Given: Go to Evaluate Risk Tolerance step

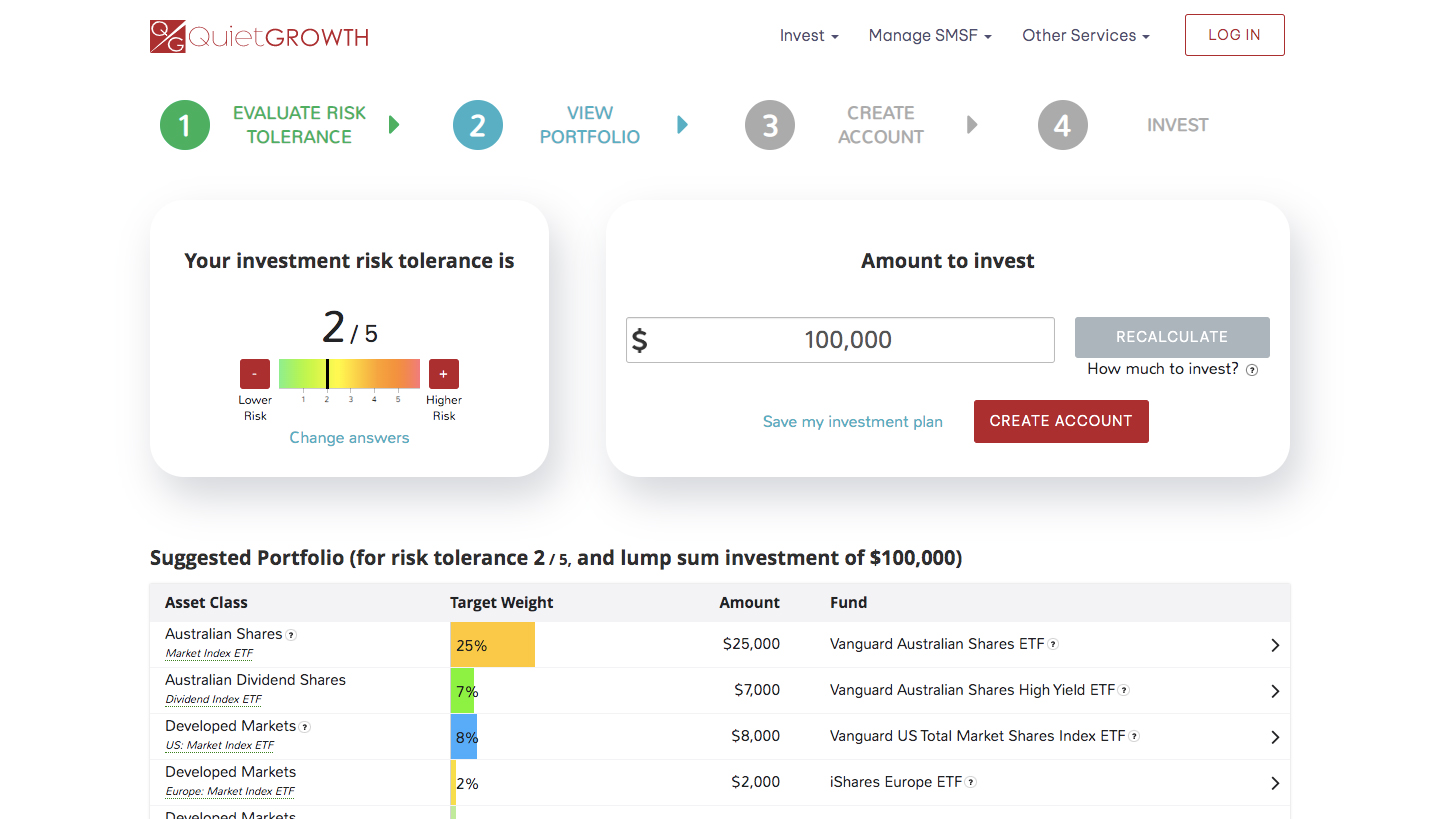Looking at the screenshot, I should click(x=299, y=125).
